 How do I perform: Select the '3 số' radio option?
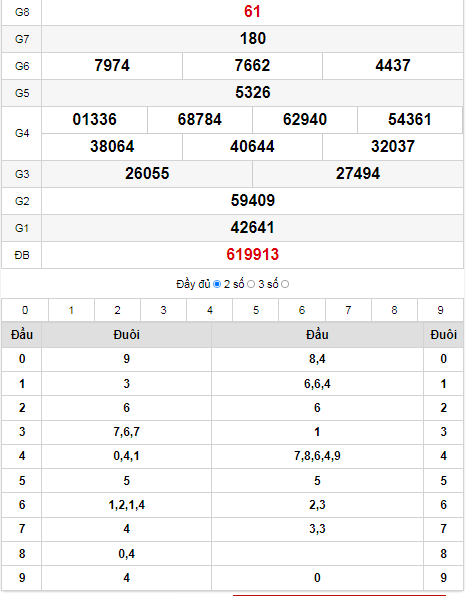pyautogui.click(x=285, y=284)
